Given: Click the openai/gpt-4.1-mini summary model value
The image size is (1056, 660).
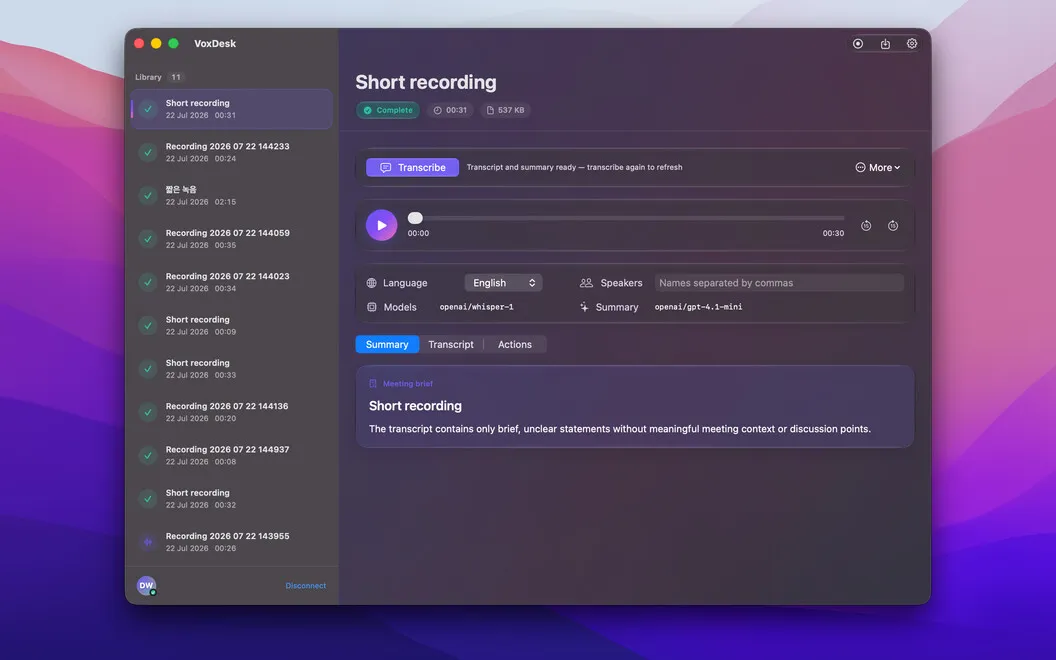Looking at the screenshot, I should point(698,307).
